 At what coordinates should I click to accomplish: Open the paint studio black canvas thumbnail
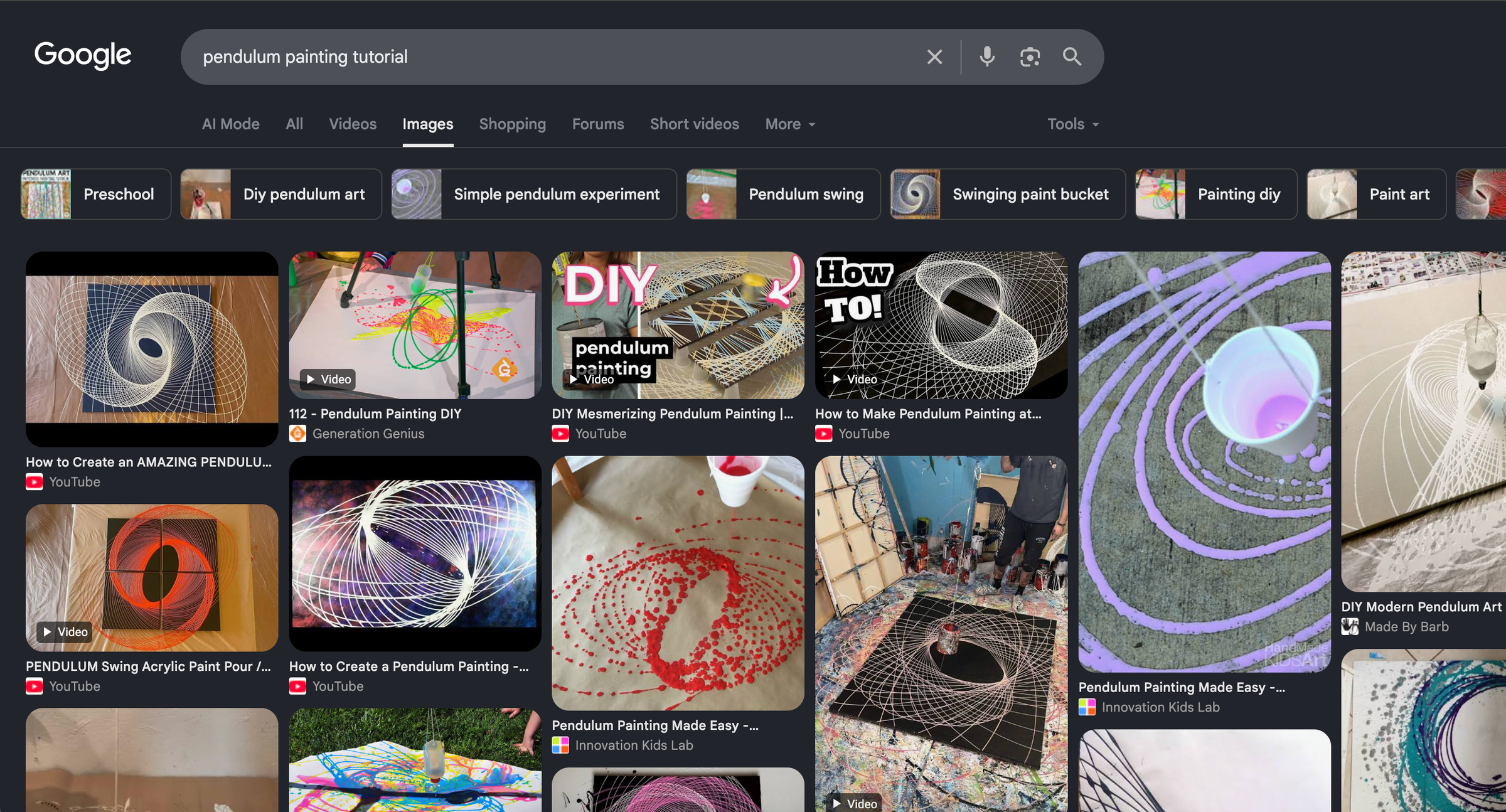point(941,634)
